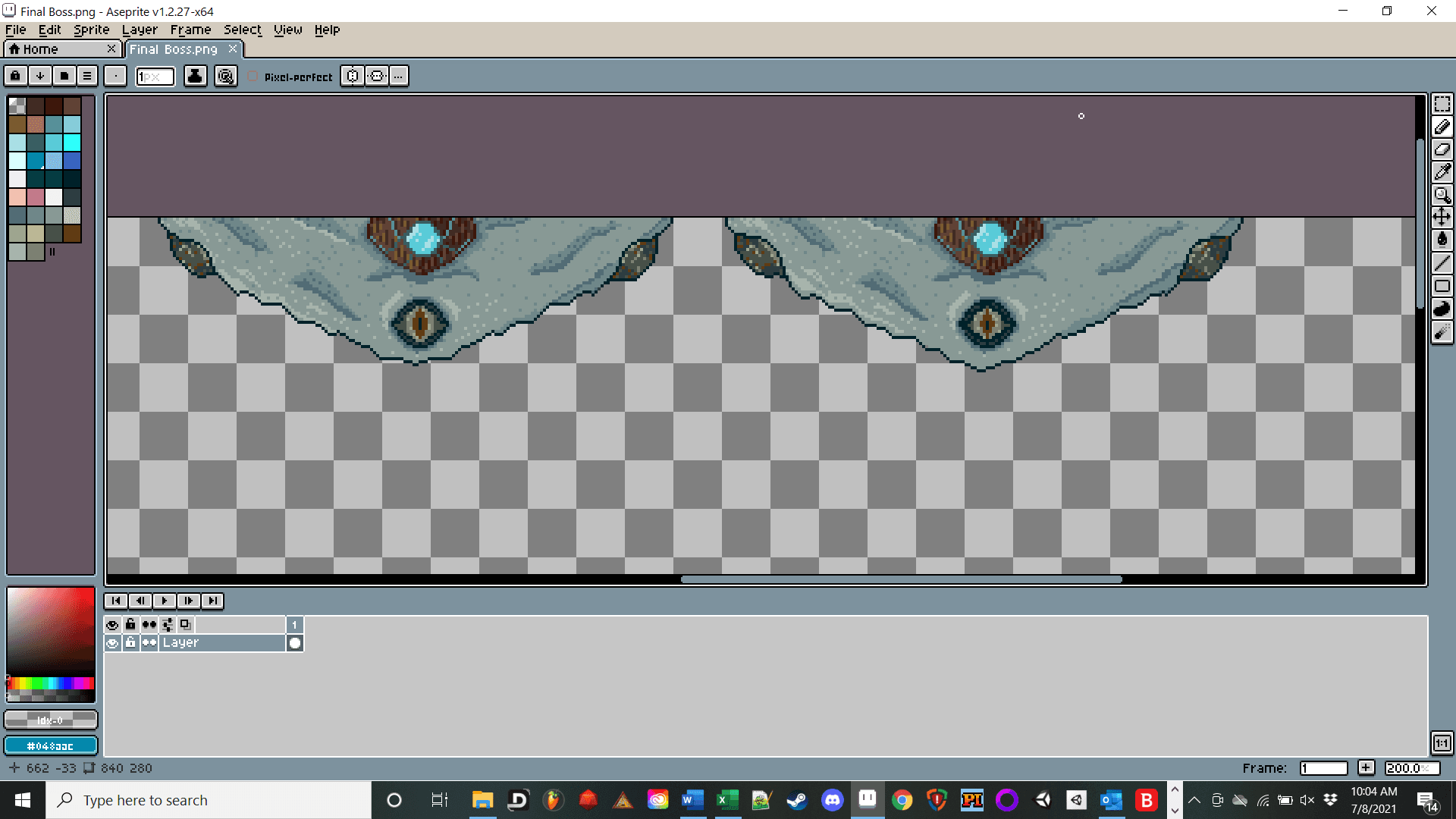Select the Eyedropper tool
Viewport: 1456px width, 819px height.
(1442, 172)
